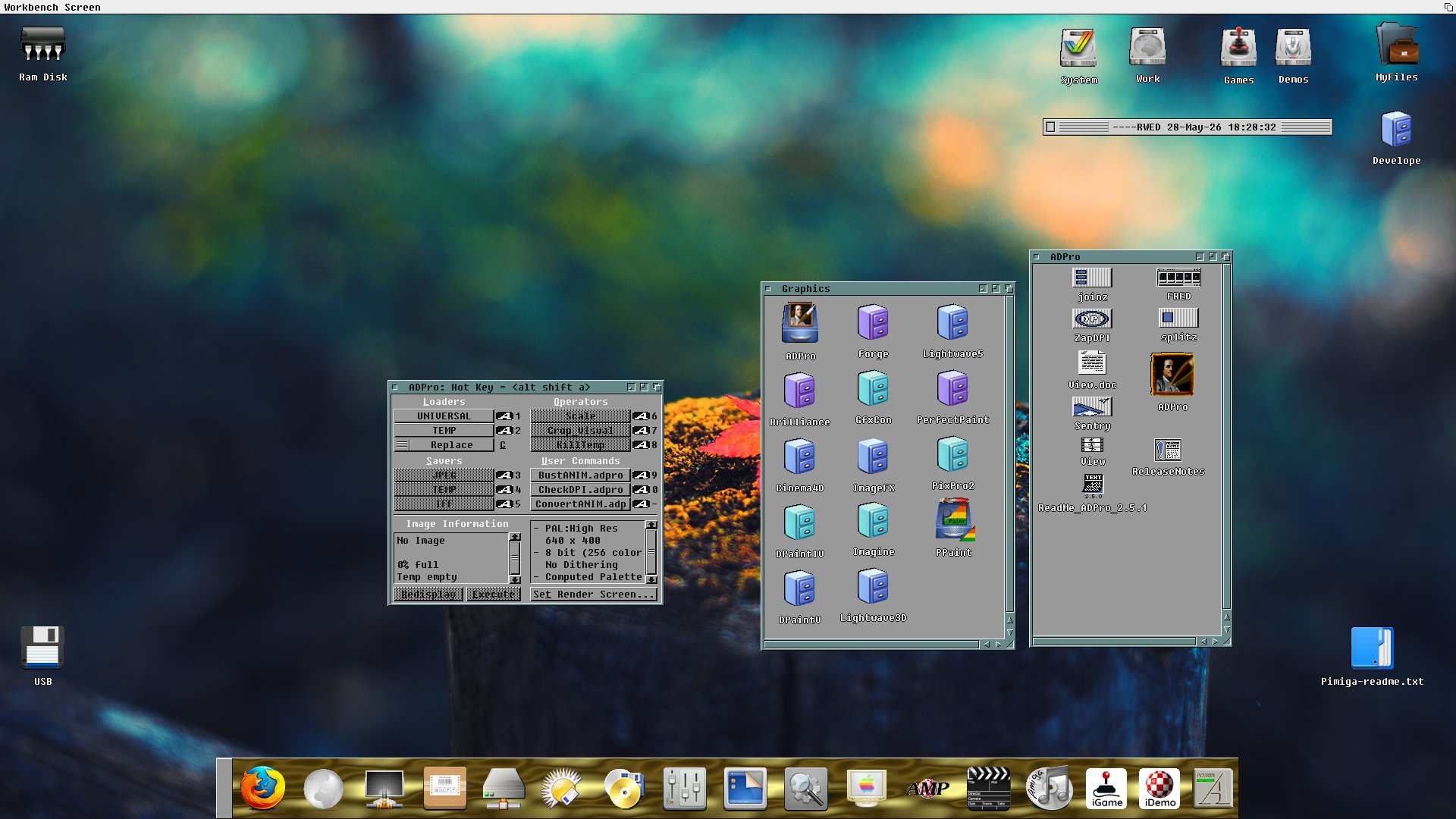Open iGame from the dock
Screen dimensions: 1456x819
tap(1106, 789)
